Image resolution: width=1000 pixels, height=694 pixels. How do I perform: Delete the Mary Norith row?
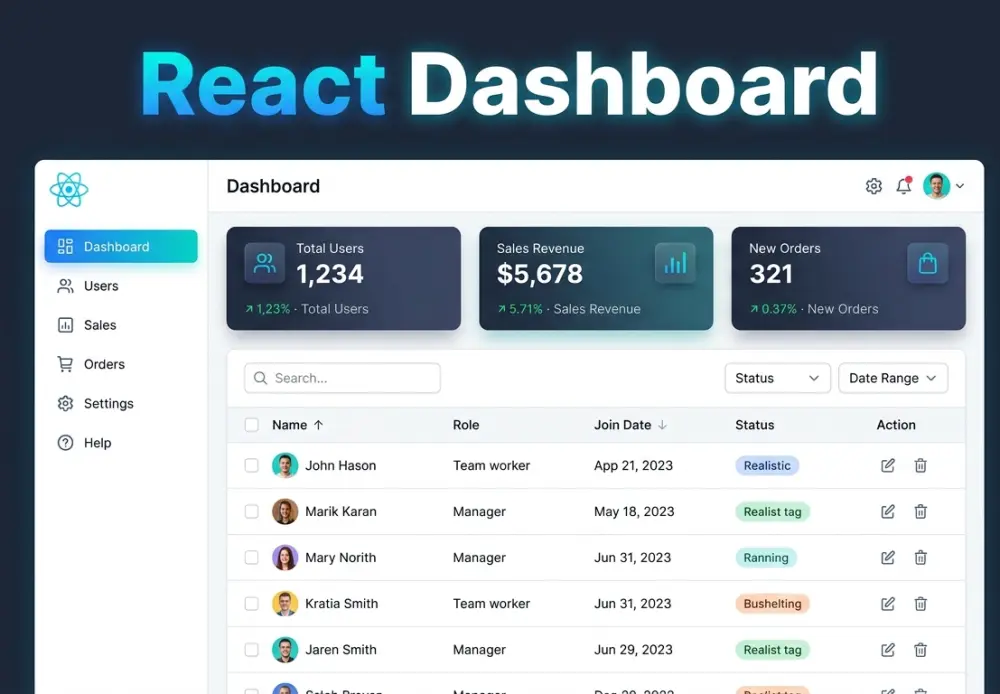coord(920,557)
